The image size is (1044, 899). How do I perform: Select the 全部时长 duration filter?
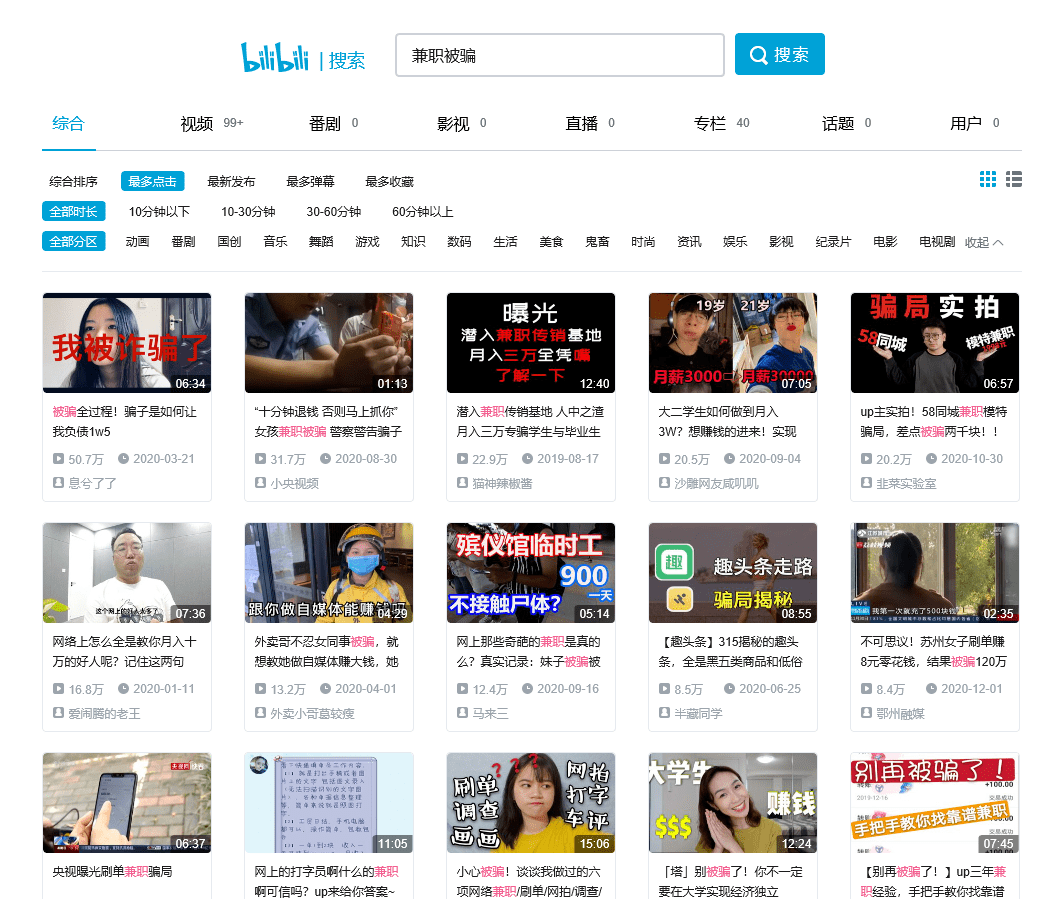click(73, 211)
